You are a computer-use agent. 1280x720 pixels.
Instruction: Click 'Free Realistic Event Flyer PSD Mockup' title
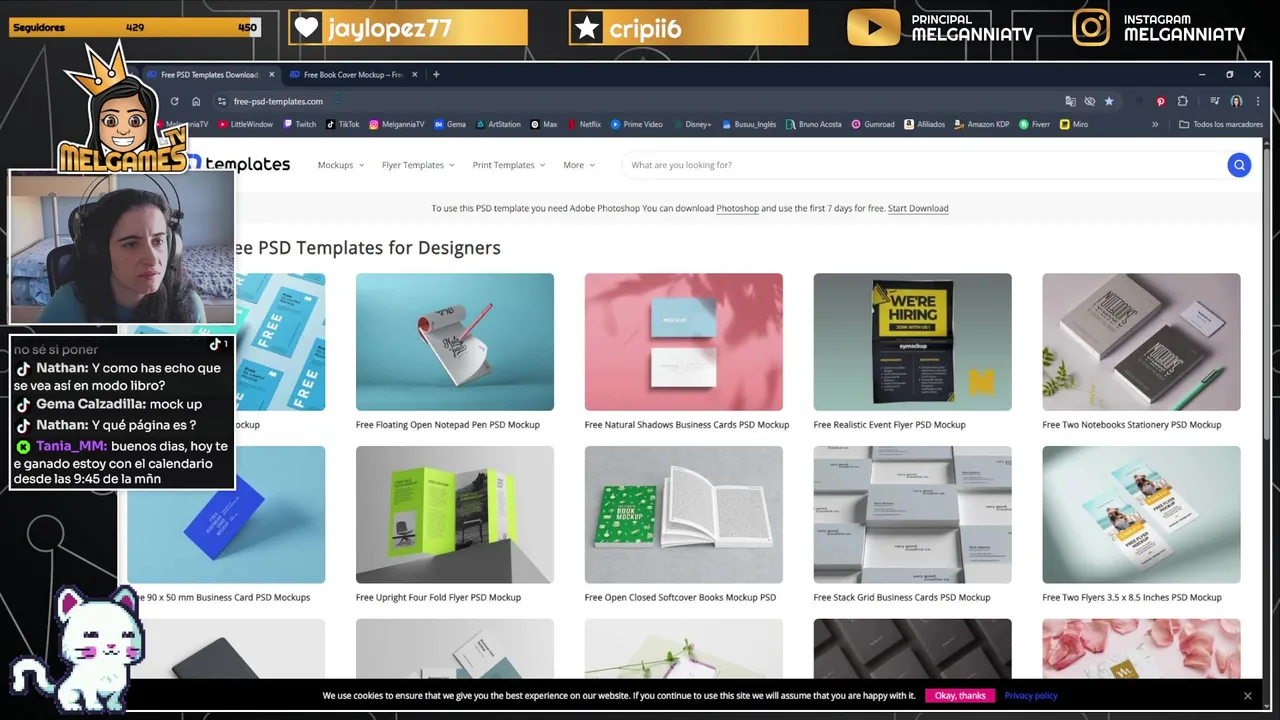click(x=889, y=425)
